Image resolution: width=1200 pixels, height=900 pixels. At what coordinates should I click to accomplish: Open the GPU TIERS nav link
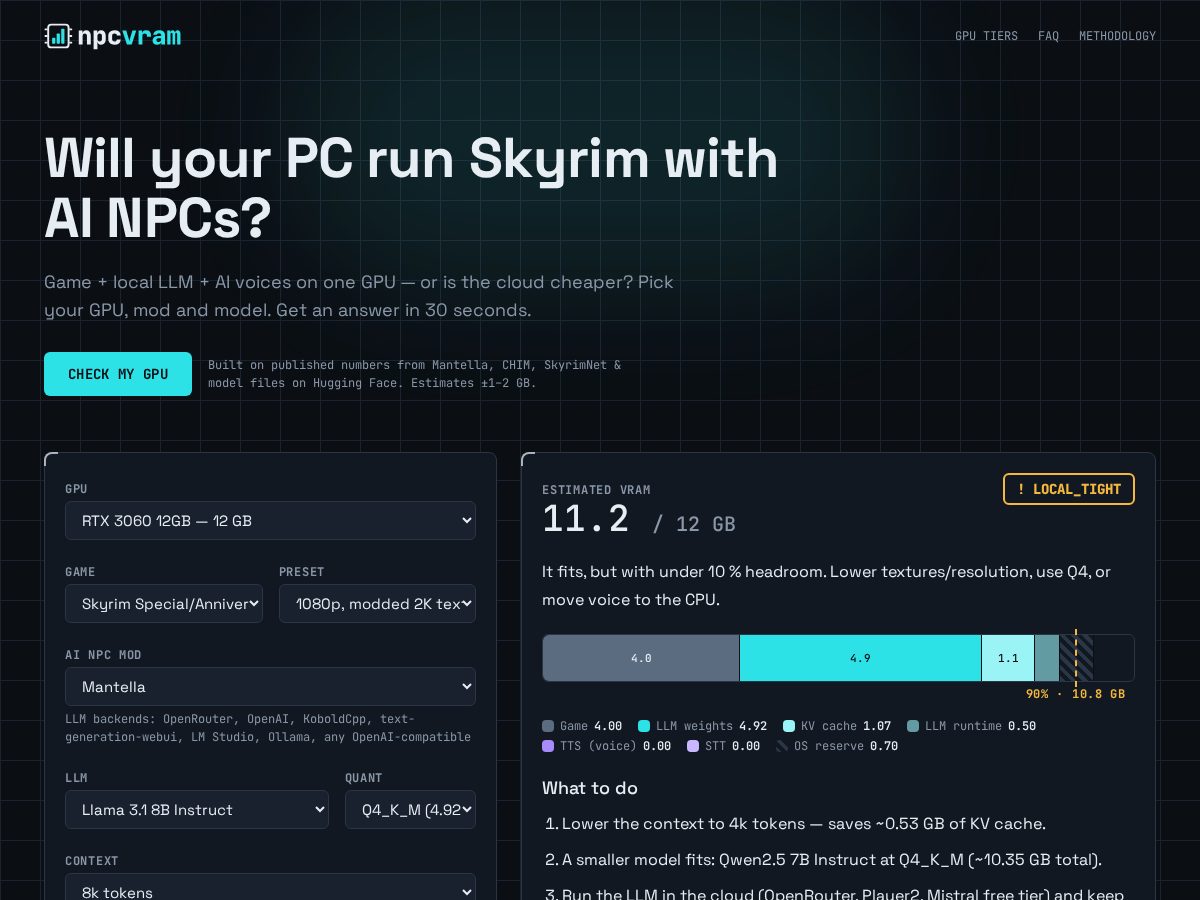pos(986,36)
